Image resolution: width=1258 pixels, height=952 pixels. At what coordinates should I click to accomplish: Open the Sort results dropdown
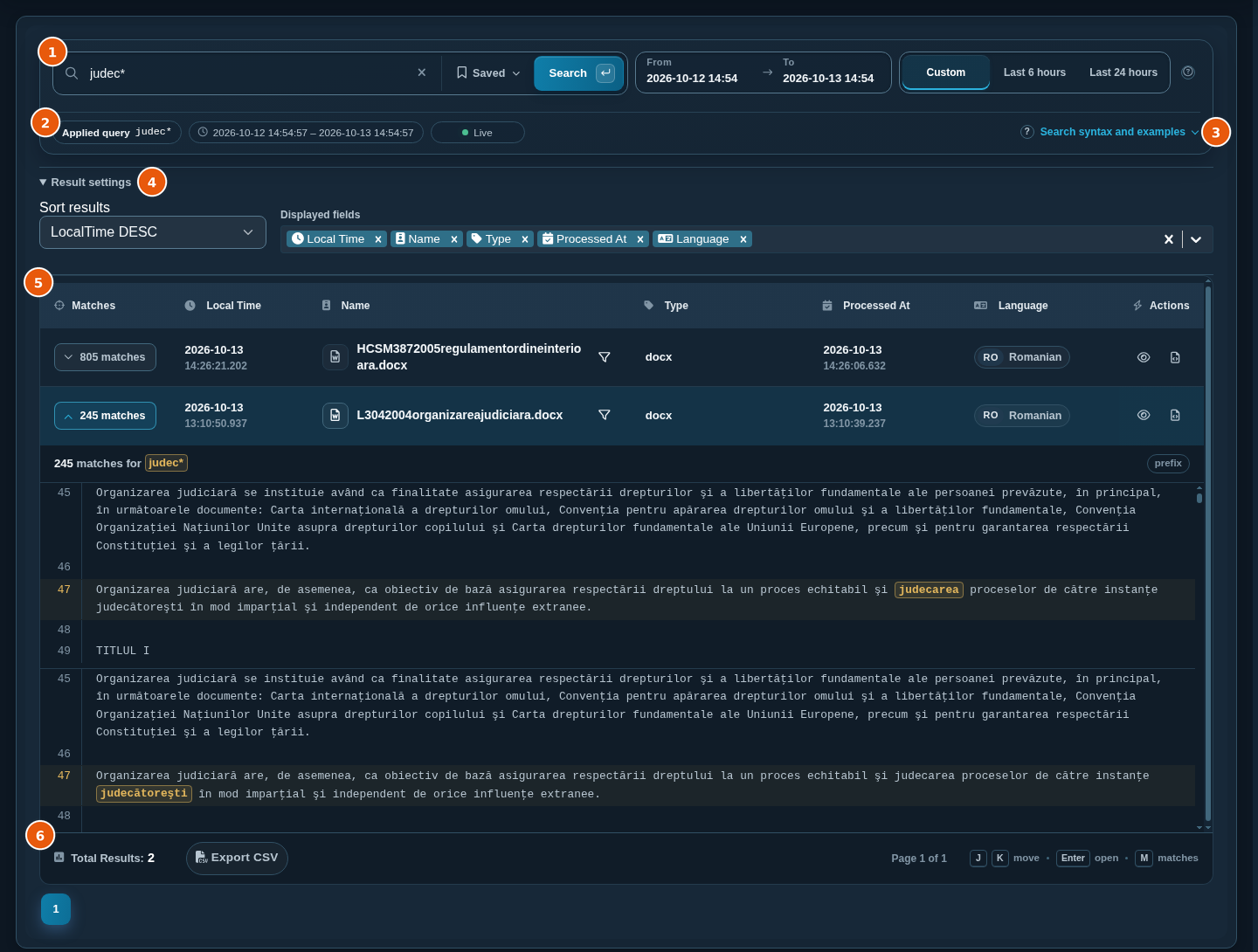(153, 232)
